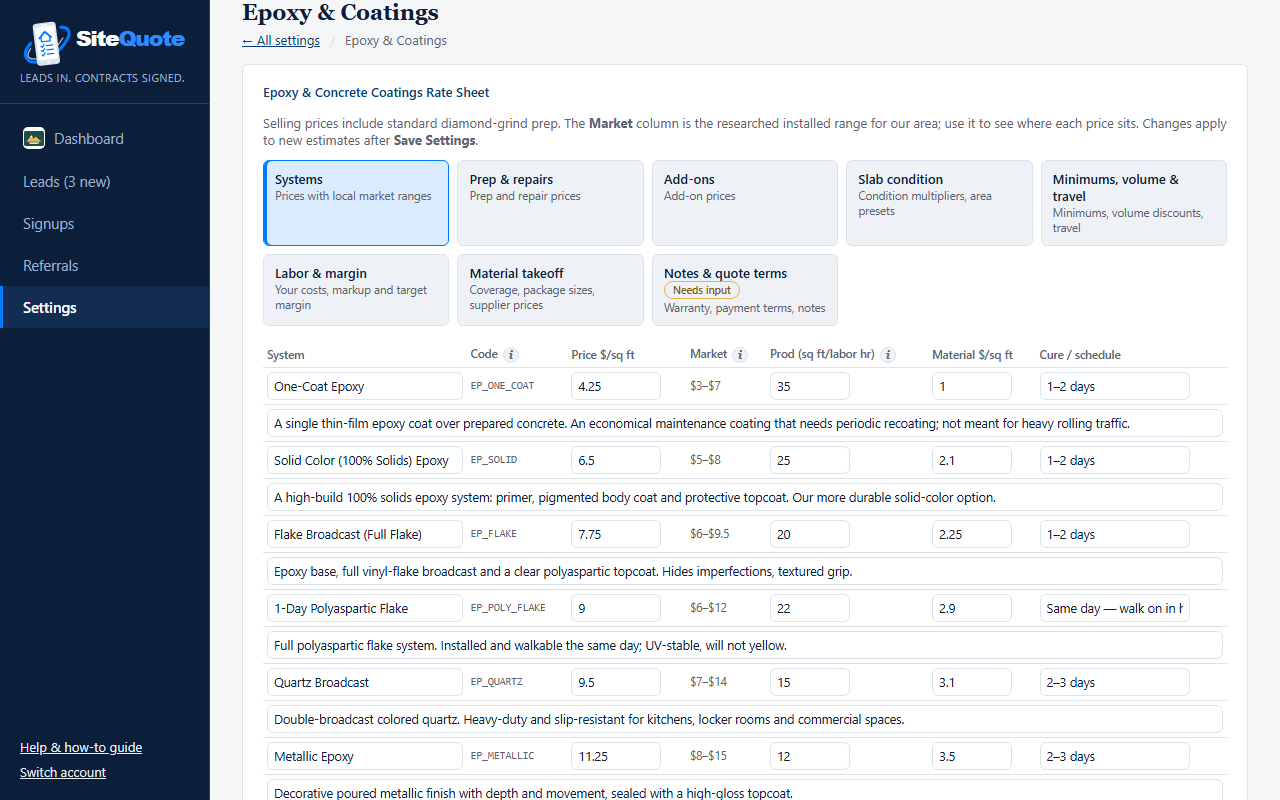Open Referrals in the sidebar

coord(105,266)
